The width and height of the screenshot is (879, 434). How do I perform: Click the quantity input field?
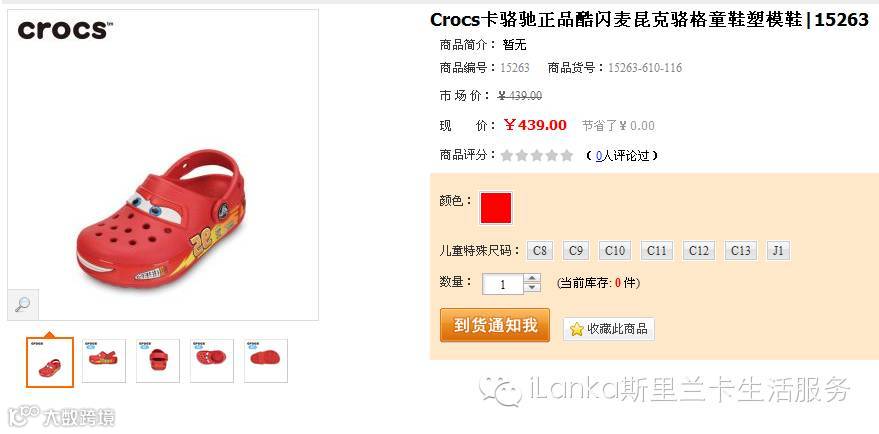pyautogui.click(x=503, y=284)
